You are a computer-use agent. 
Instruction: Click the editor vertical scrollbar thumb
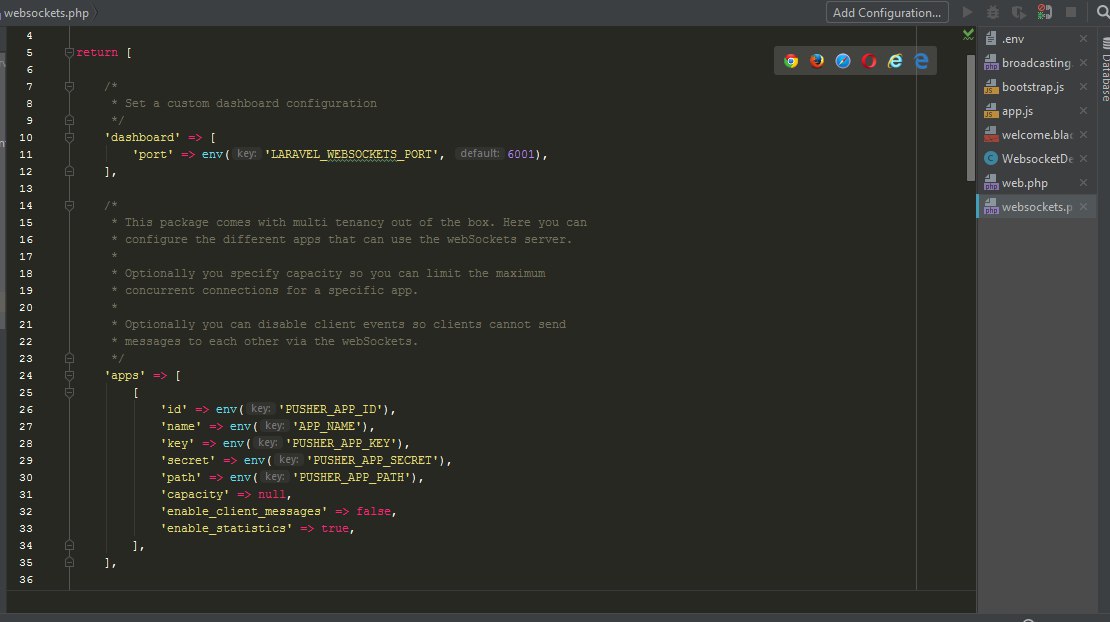click(971, 117)
